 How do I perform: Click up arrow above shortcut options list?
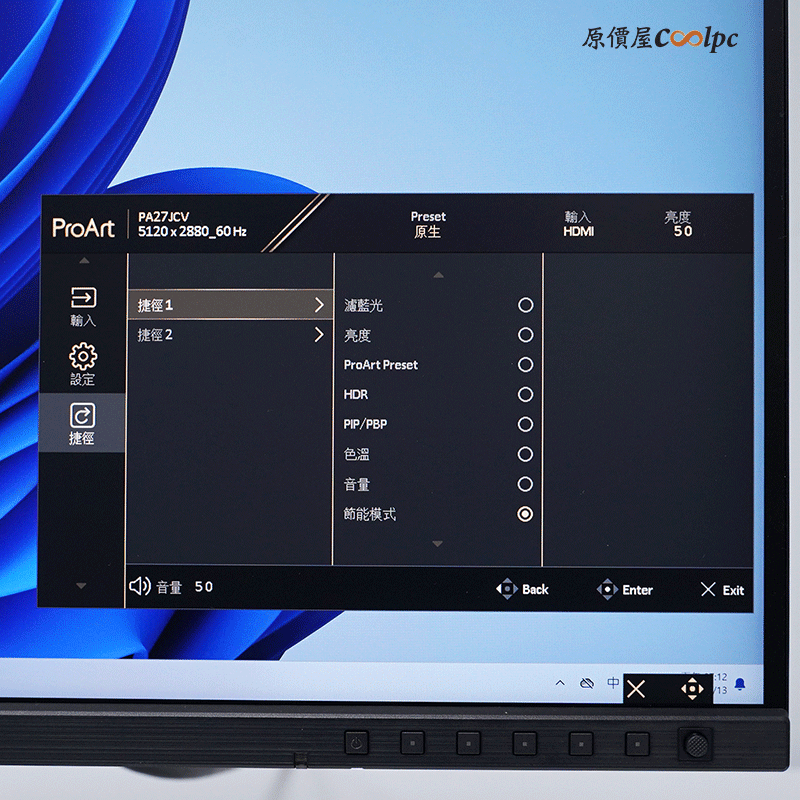coord(438,276)
